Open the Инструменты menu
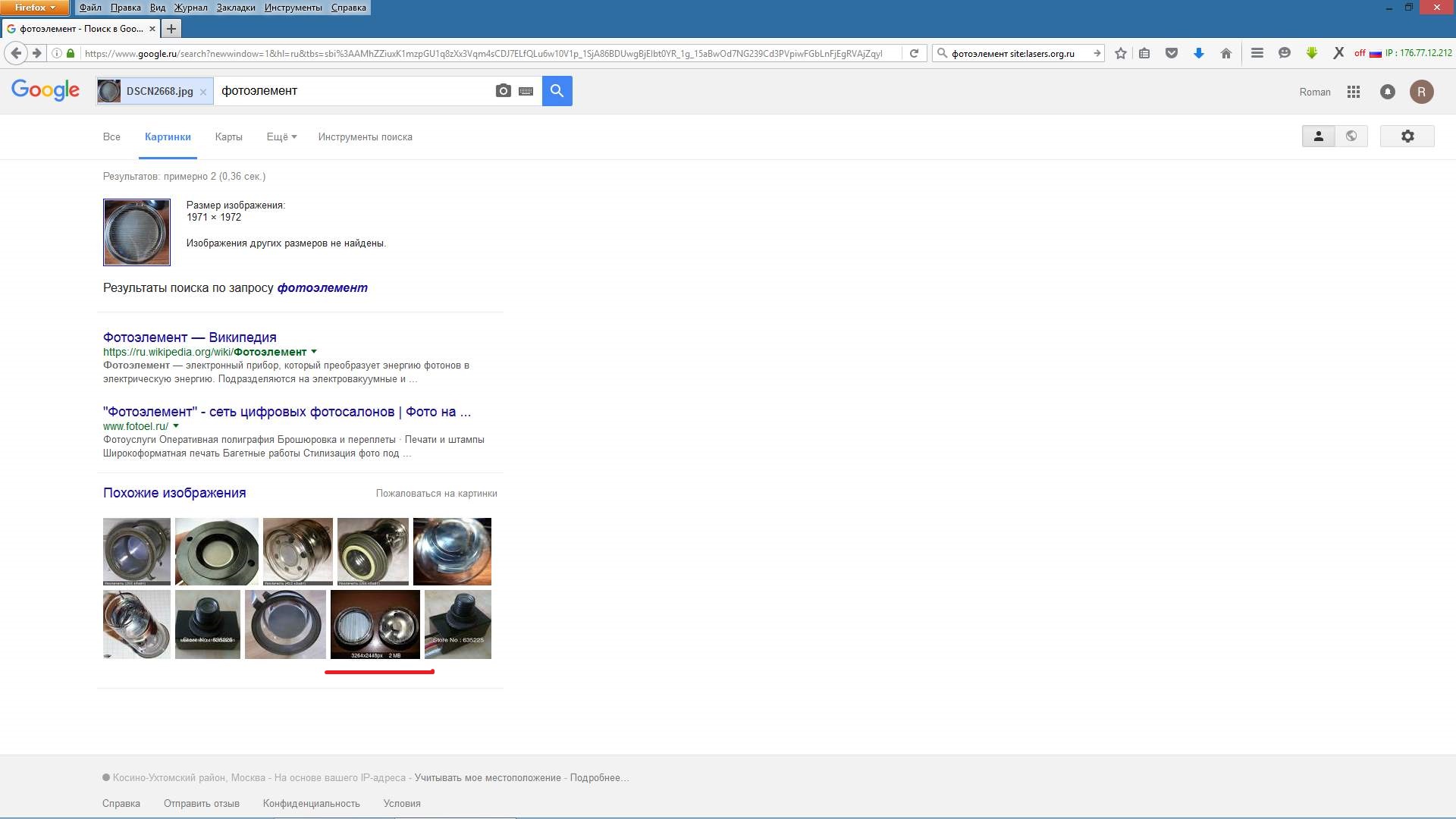 point(293,8)
